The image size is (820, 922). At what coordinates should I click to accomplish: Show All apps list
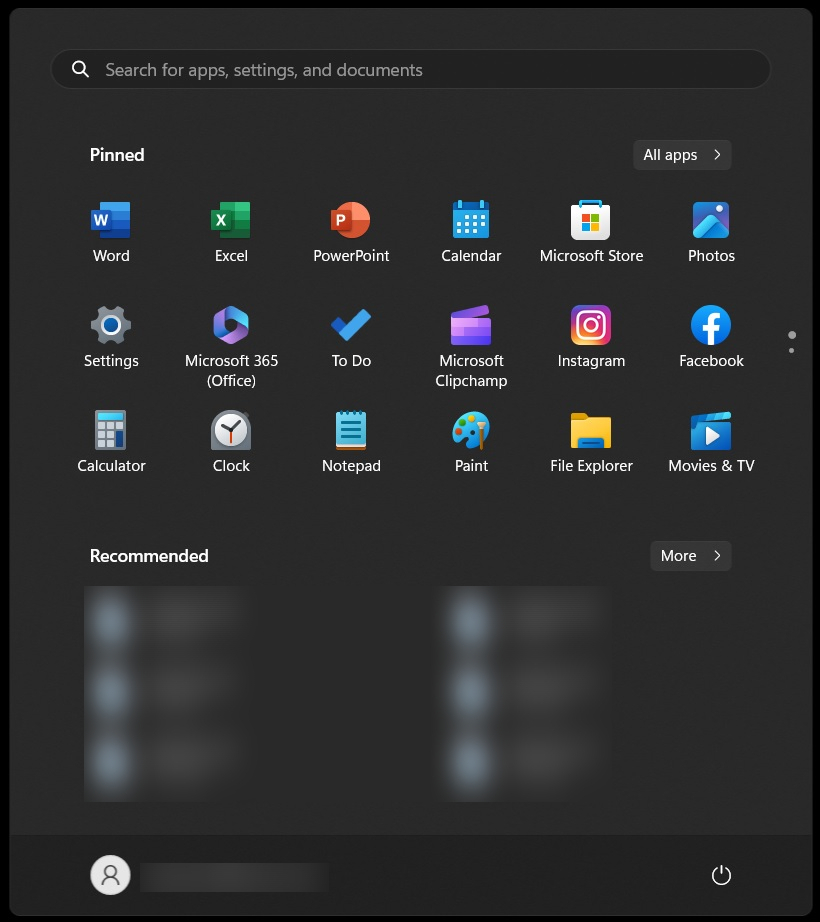point(682,155)
